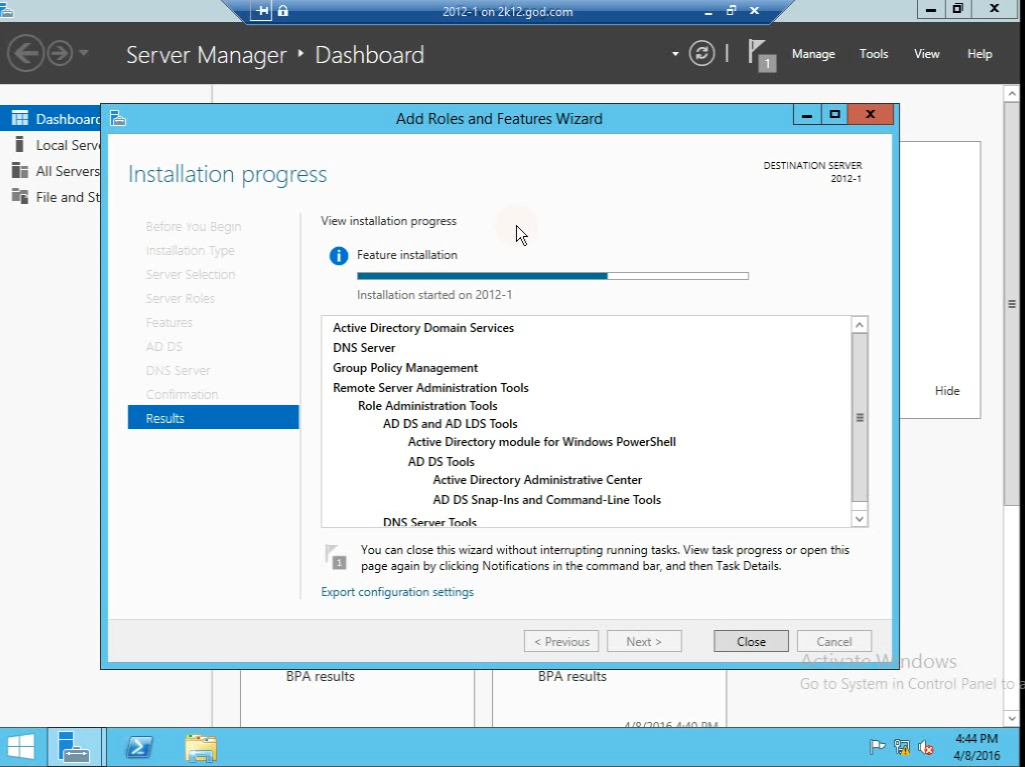Click the Server Manager scrollbar up arrow
This screenshot has width=1025, height=767.
(1013, 94)
